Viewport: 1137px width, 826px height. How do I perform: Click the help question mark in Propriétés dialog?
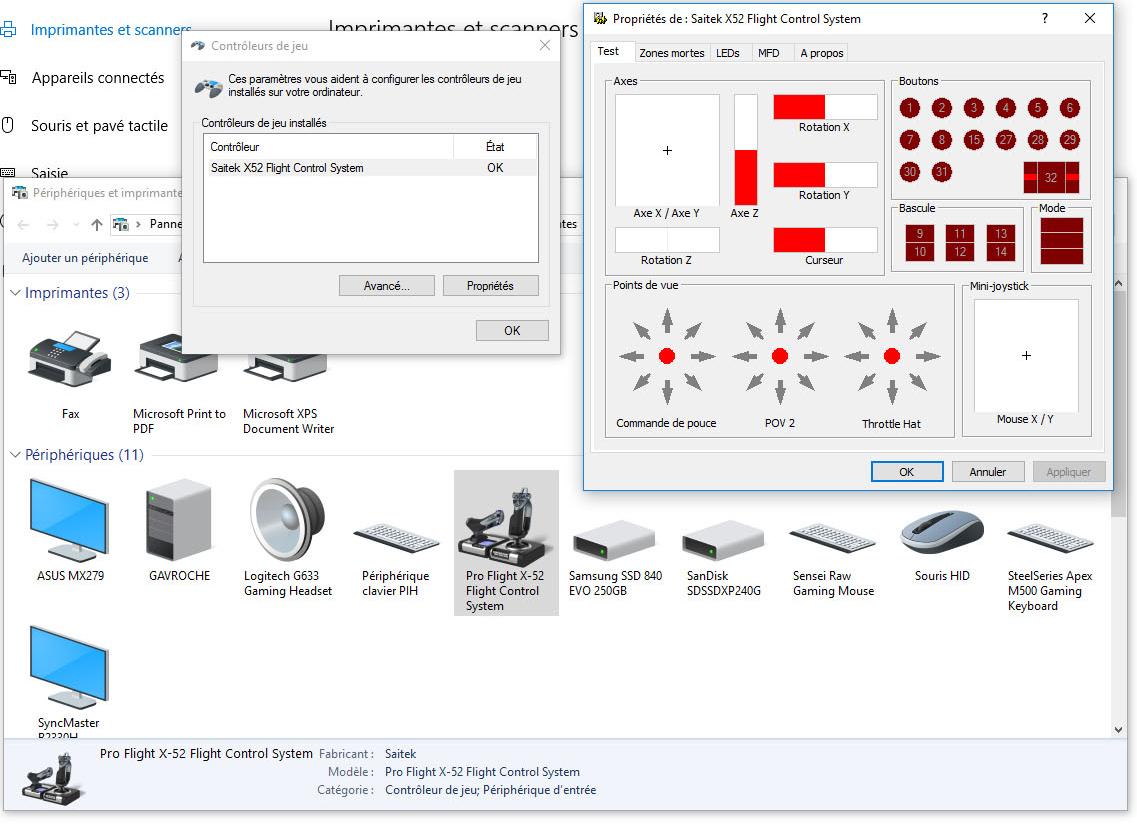click(1045, 18)
